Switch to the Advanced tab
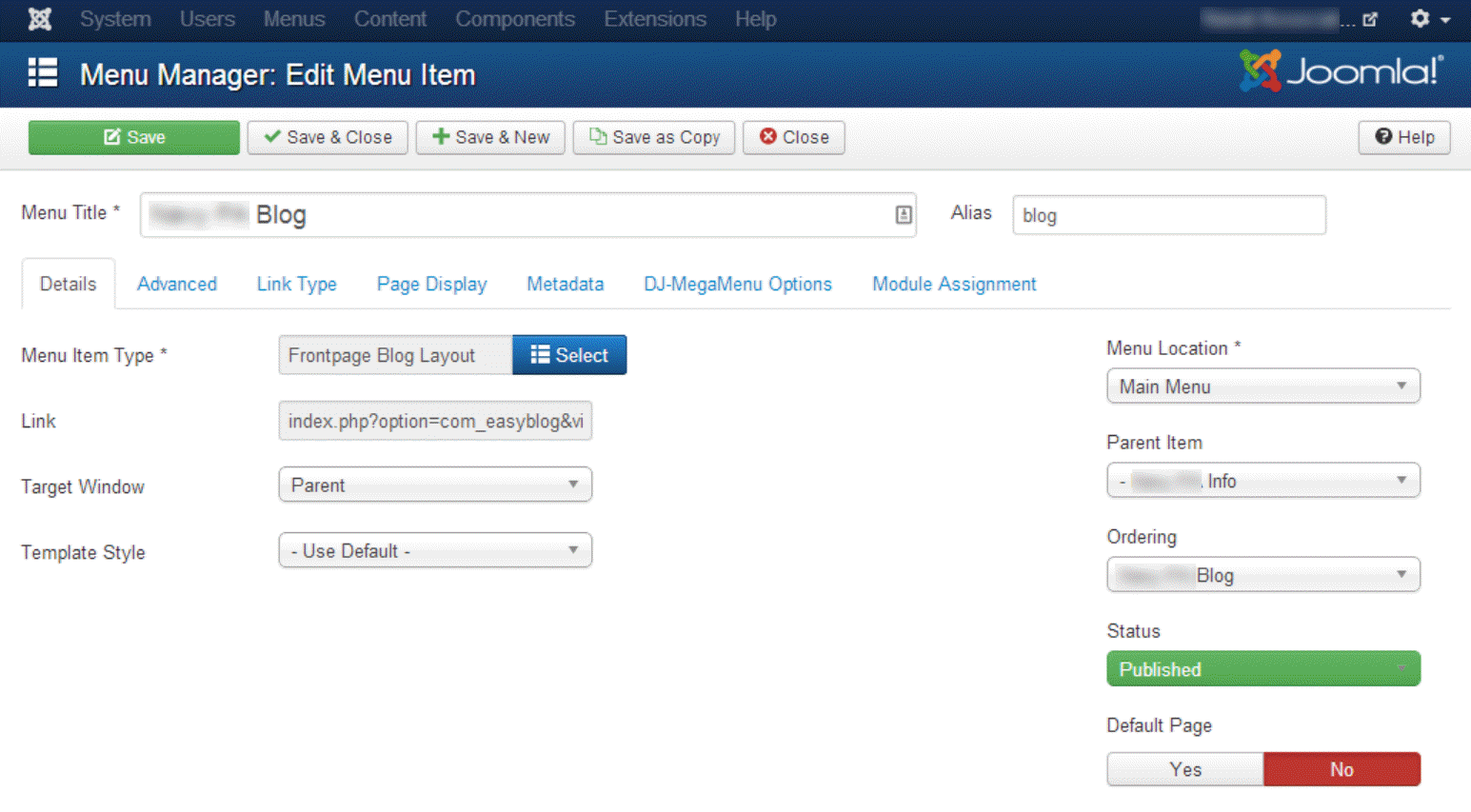Viewport: 1471px width, 812px height. (177, 284)
